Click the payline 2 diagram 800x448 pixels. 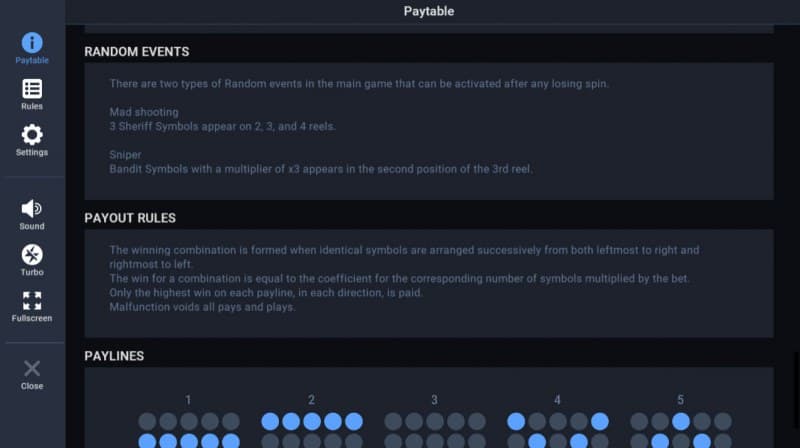311,430
